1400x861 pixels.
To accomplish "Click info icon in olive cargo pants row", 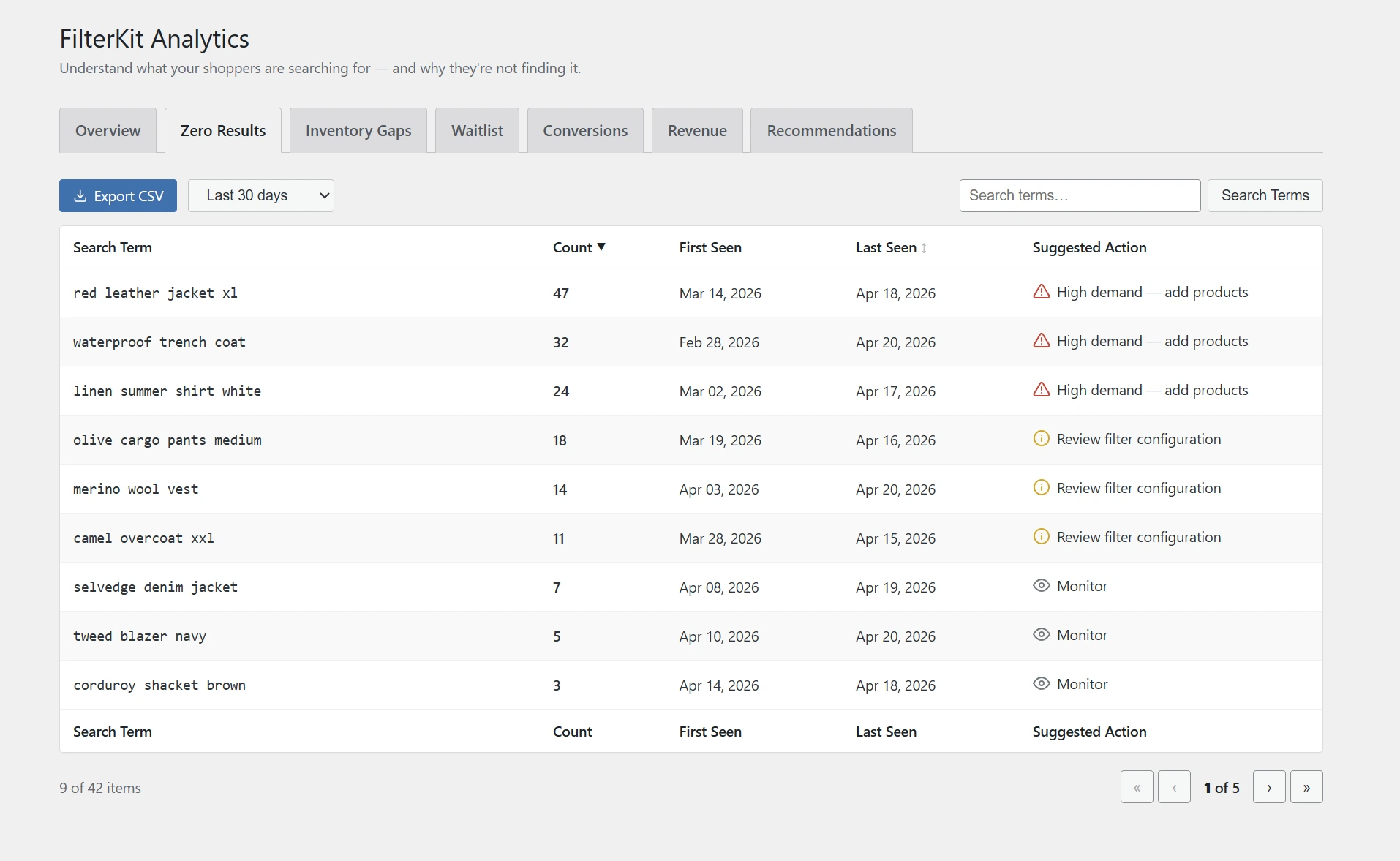I will 1041,439.
